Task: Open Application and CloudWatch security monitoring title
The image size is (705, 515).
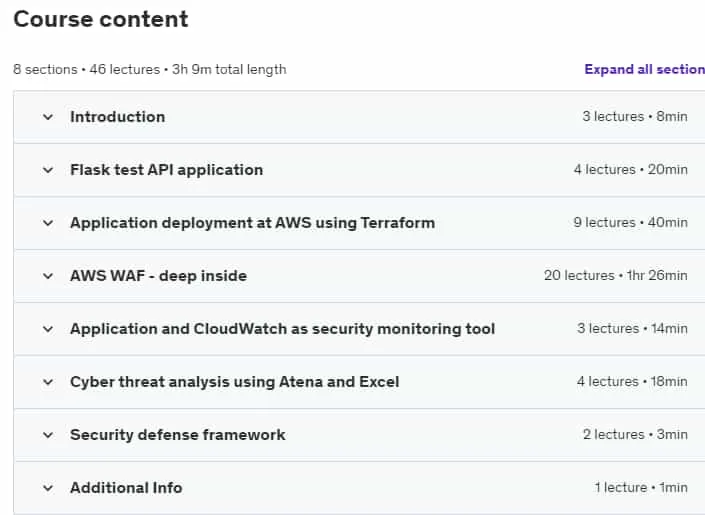Action: [x=282, y=329]
